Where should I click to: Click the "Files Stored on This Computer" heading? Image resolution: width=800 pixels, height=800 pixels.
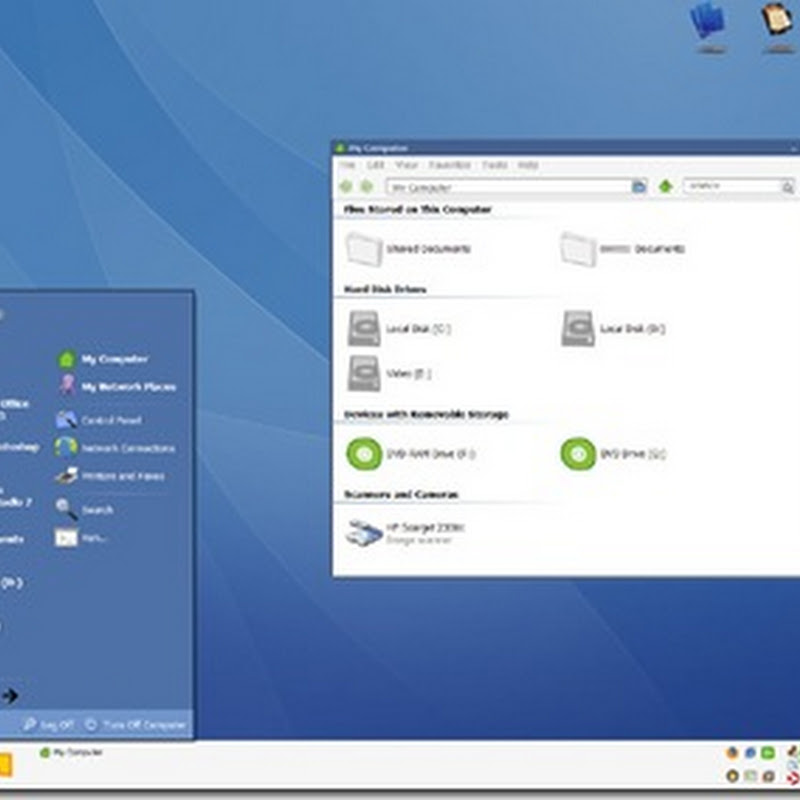pyautogui.click(x=417, y=209)
